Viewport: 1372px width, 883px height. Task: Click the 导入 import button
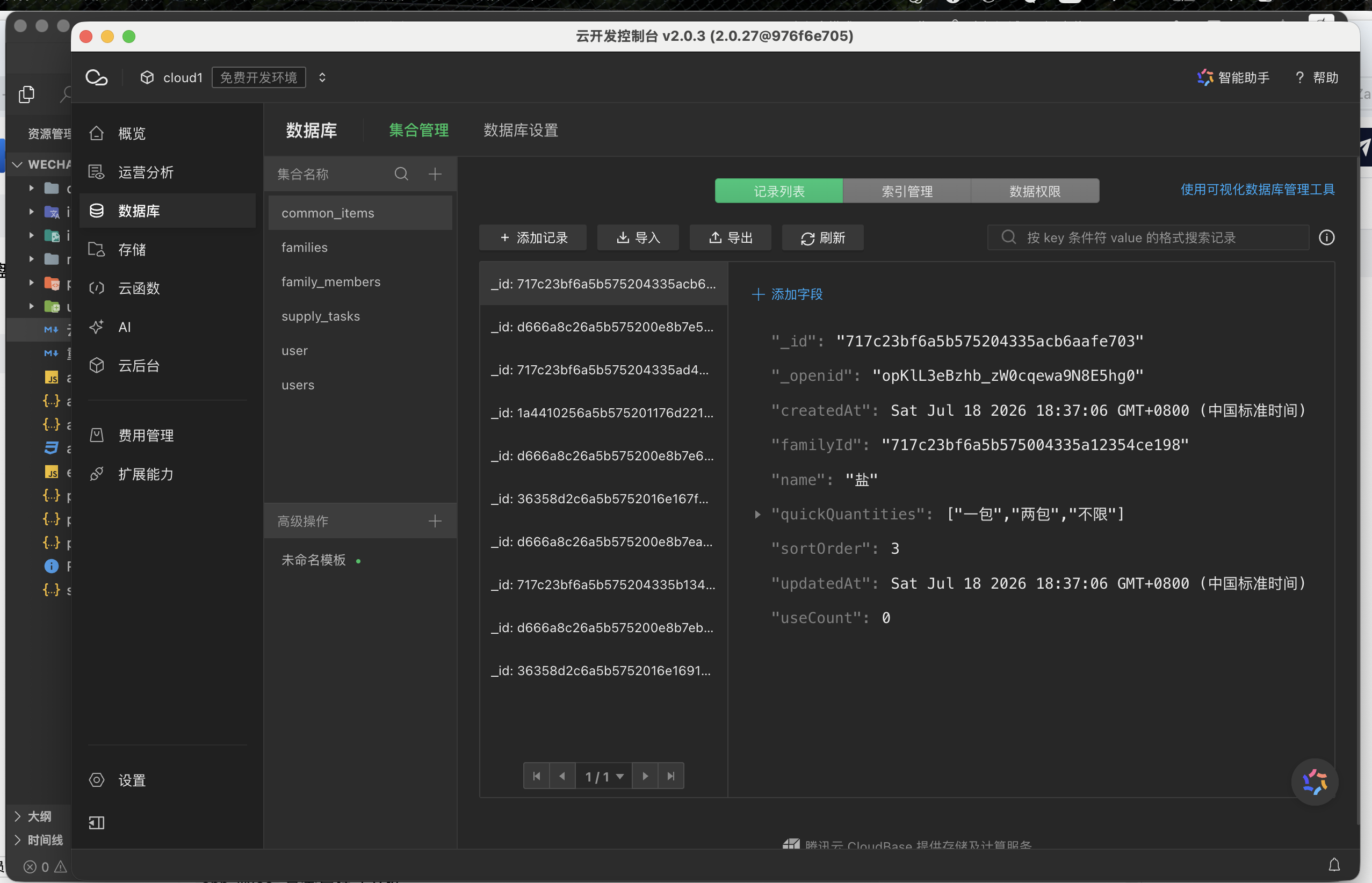(638, 237)
